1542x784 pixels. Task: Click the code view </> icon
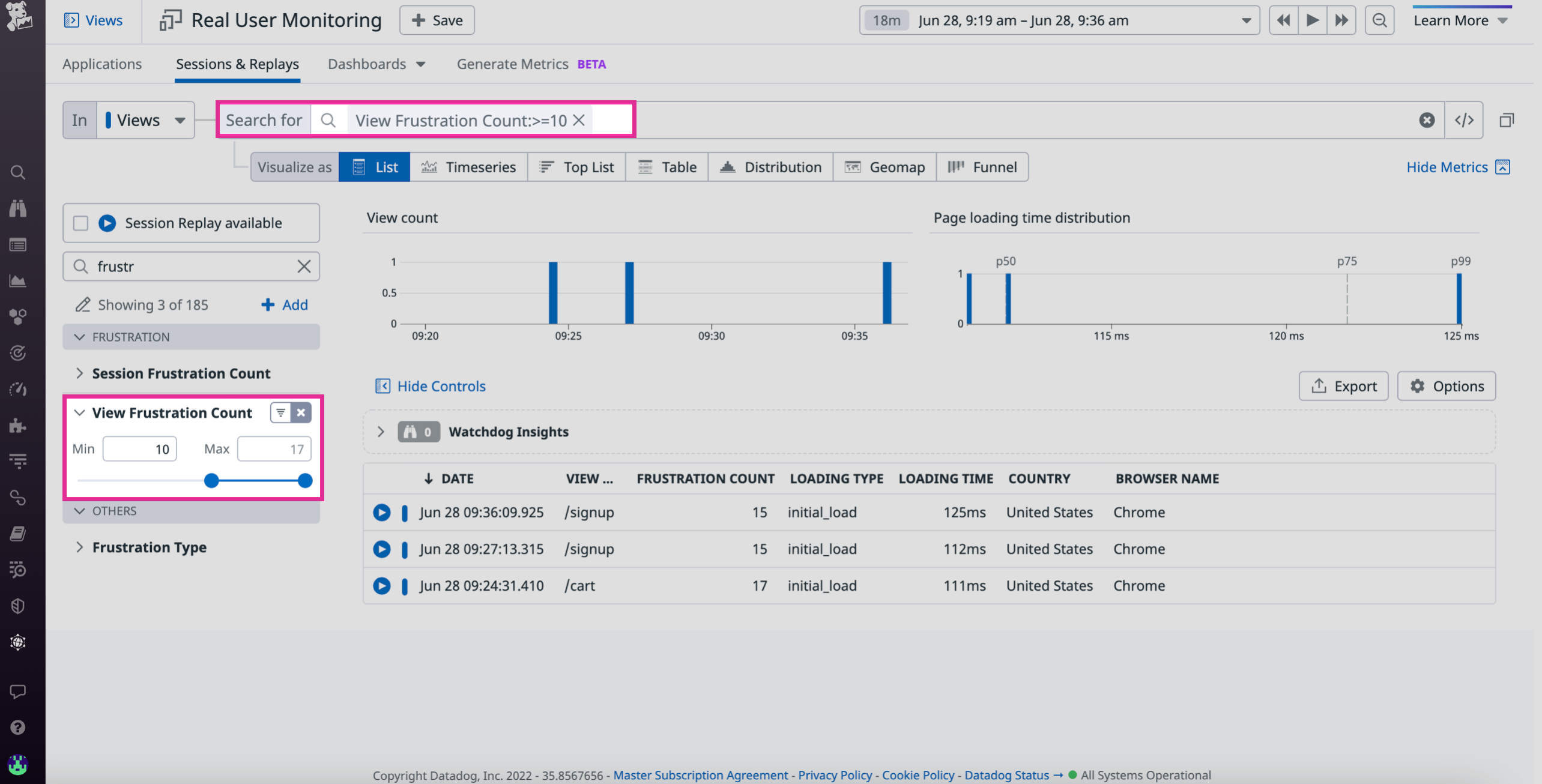click(x=1463, y=120)
